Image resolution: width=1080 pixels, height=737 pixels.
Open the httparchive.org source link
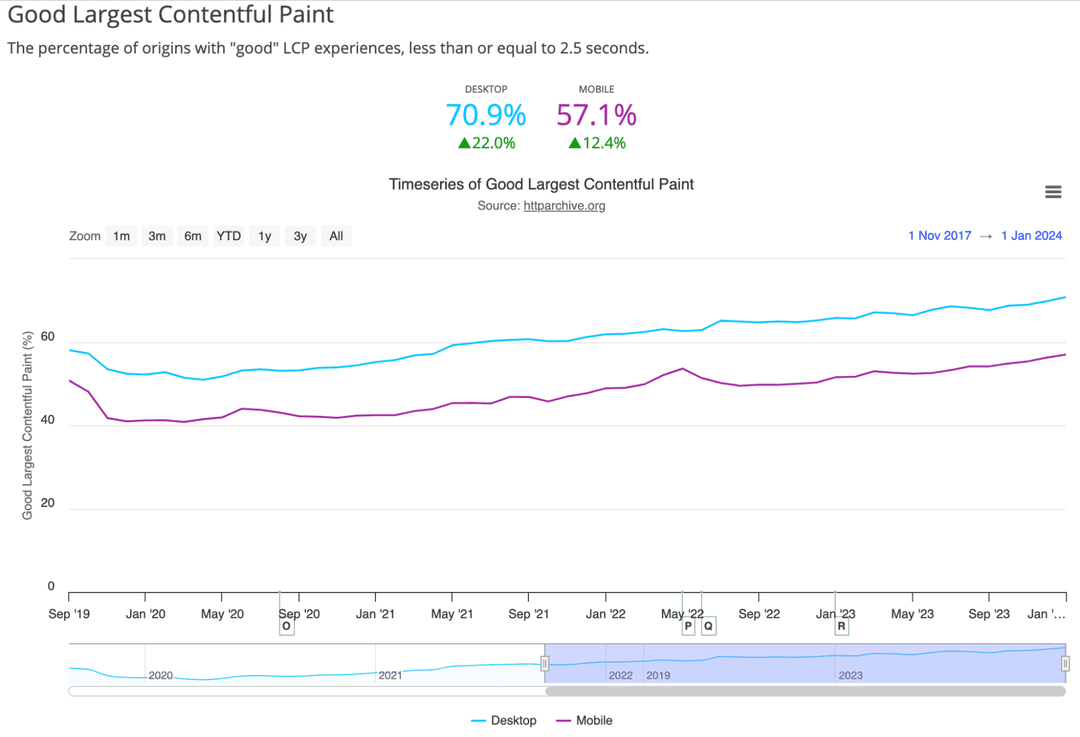pyautogui.click(x=564, y=205)
